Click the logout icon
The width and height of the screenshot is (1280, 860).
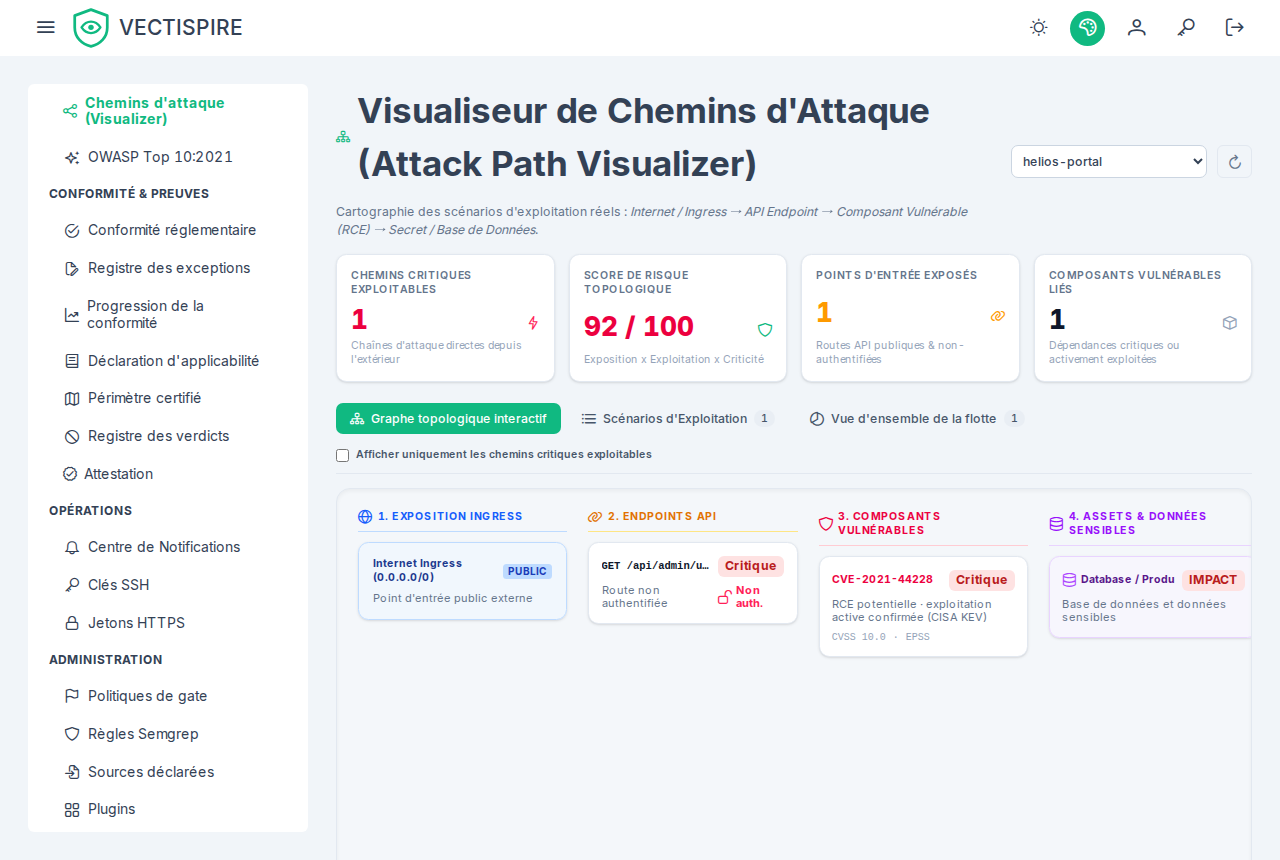[x=1235, y=27]
